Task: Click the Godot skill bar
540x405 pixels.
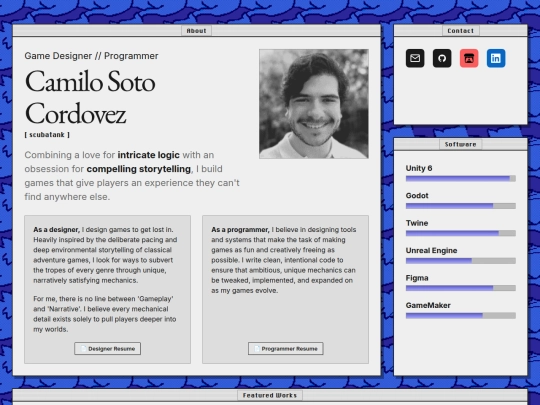Action: tap(461, 206)
